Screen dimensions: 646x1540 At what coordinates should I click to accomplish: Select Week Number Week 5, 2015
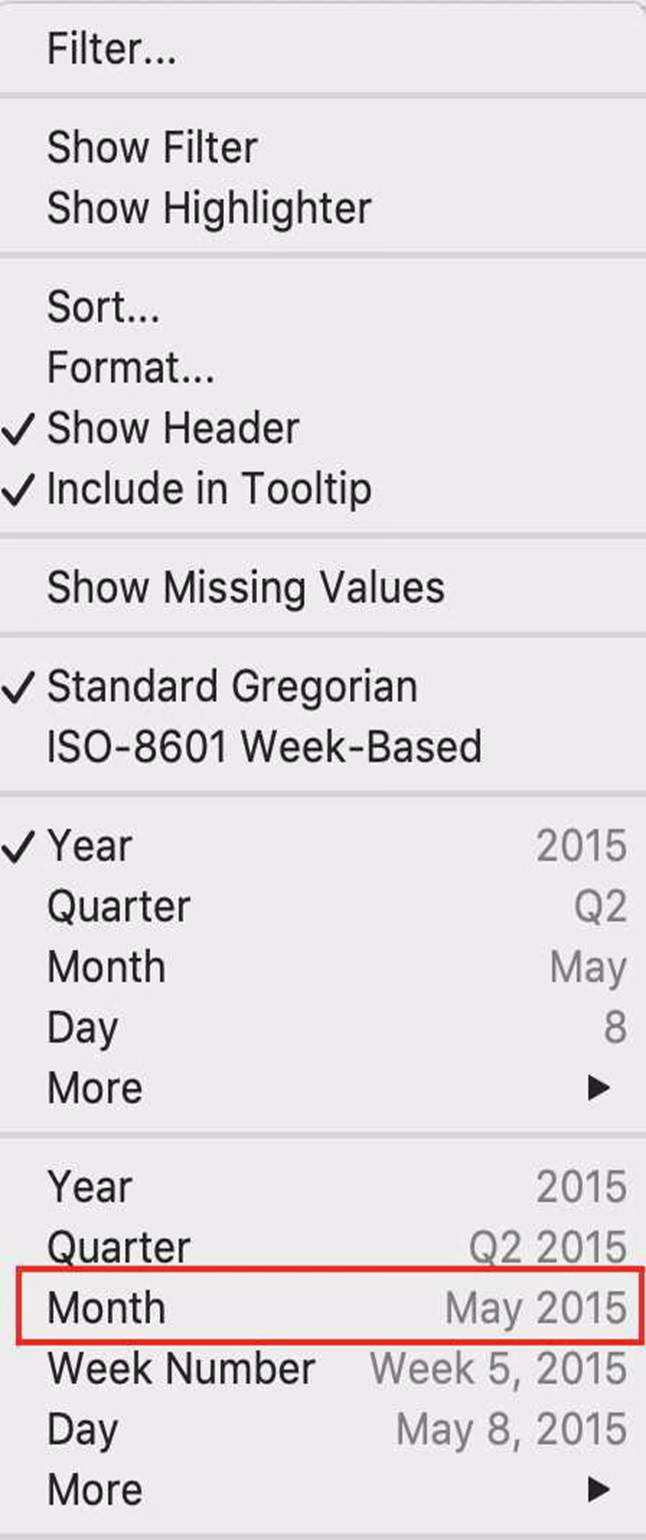(x=181, y=1368)
